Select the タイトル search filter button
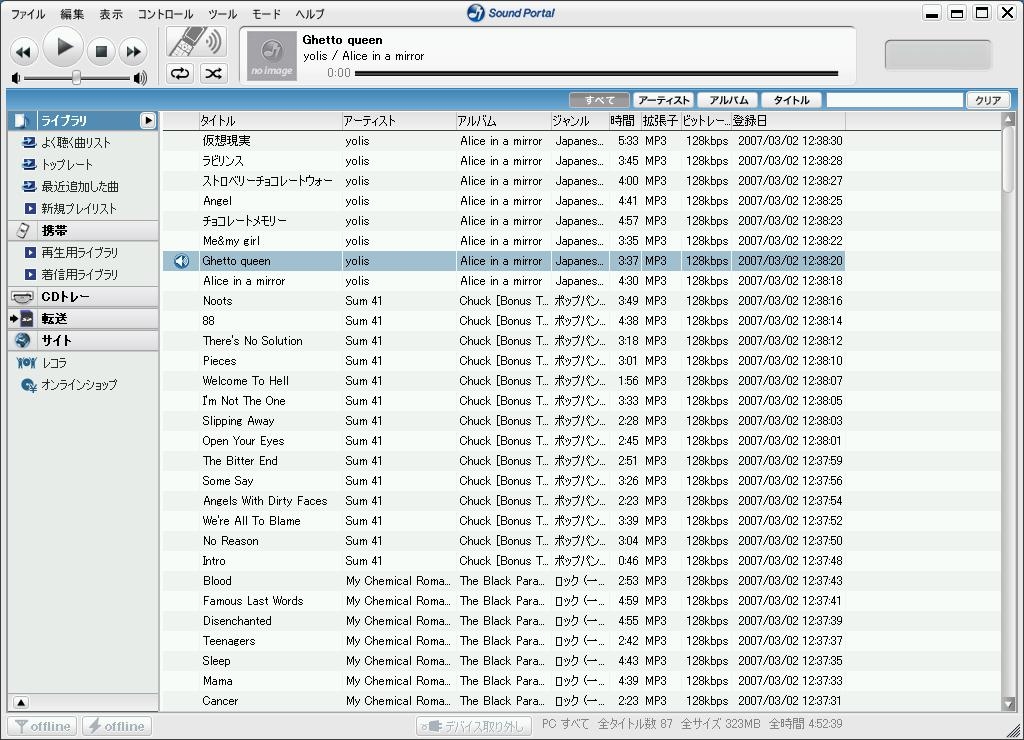The height and width of the screenshot is (740, 1024). point(792,100)
